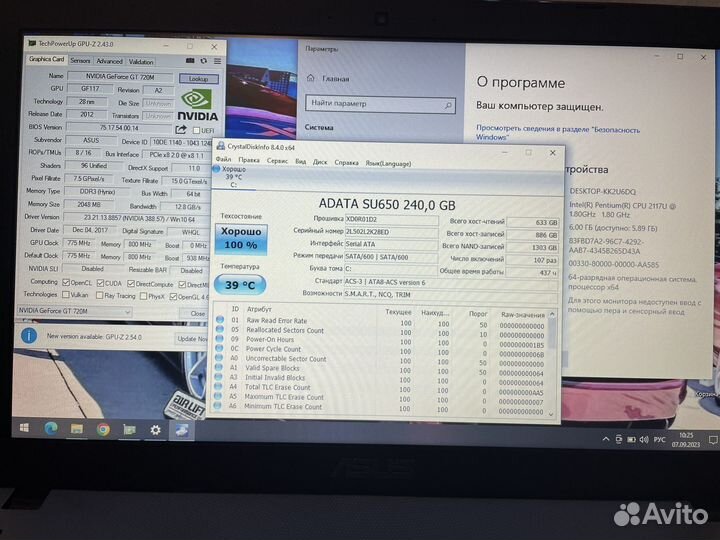Open Диск menu in CrystalDiskInfo
Image resolution: width=720 pixels, height=540 pixels.
point(320,162)
